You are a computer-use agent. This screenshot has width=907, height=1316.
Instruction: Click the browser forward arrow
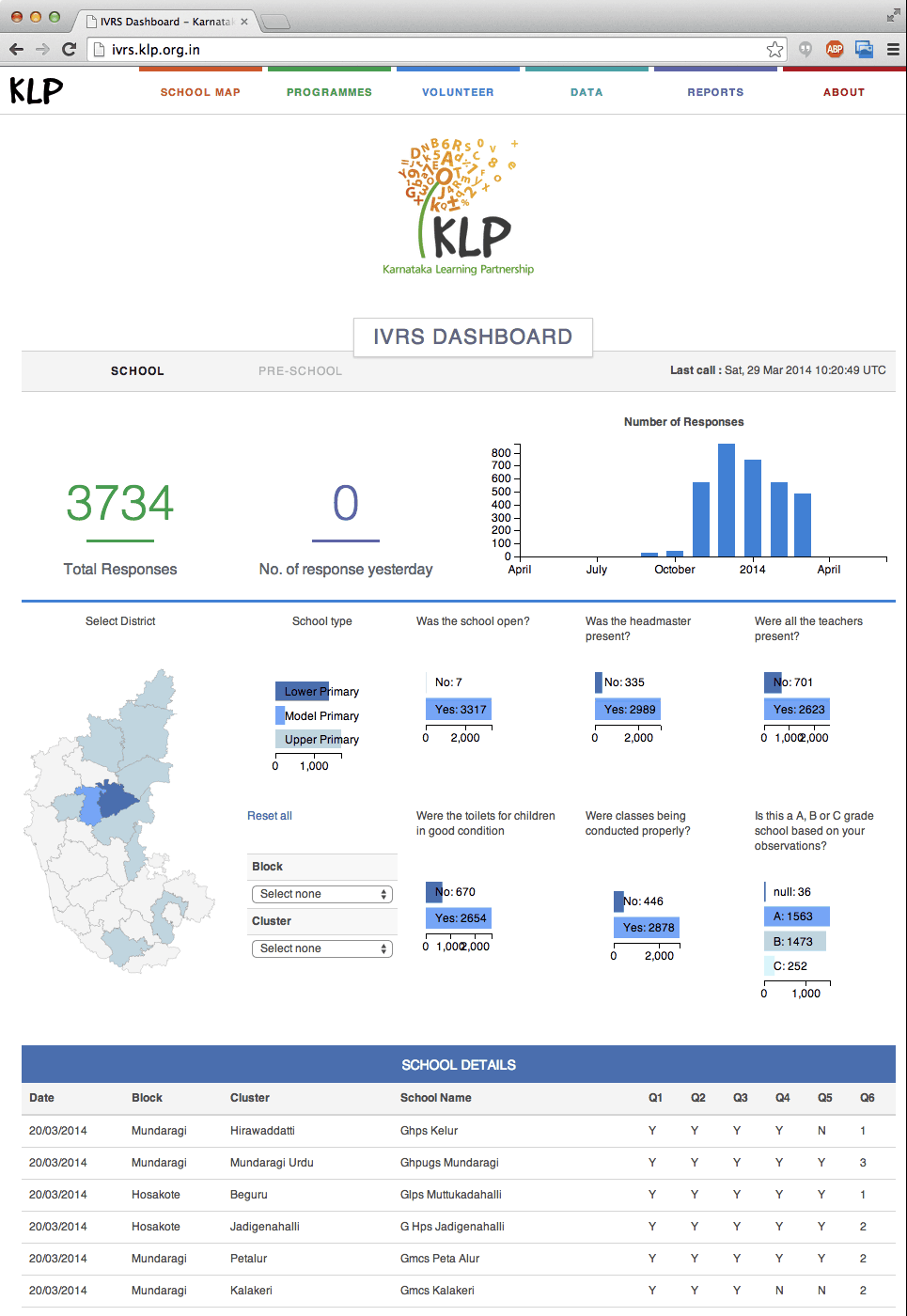(42, 49)
